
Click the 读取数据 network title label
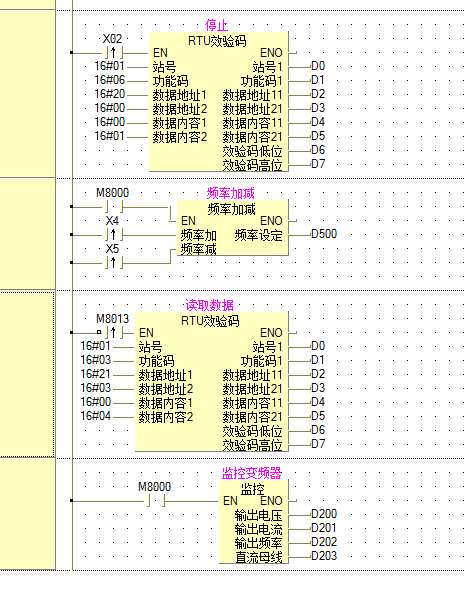210,305
